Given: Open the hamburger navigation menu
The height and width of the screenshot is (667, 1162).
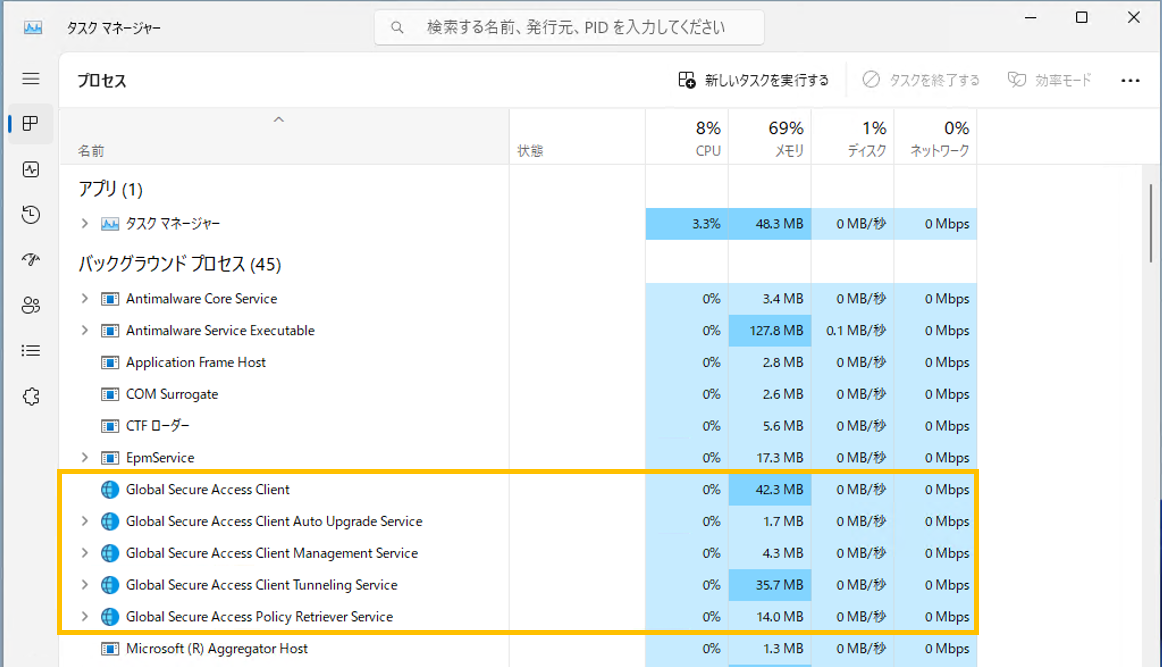Looking at the screenshot, I should click(x=31, y=79).
